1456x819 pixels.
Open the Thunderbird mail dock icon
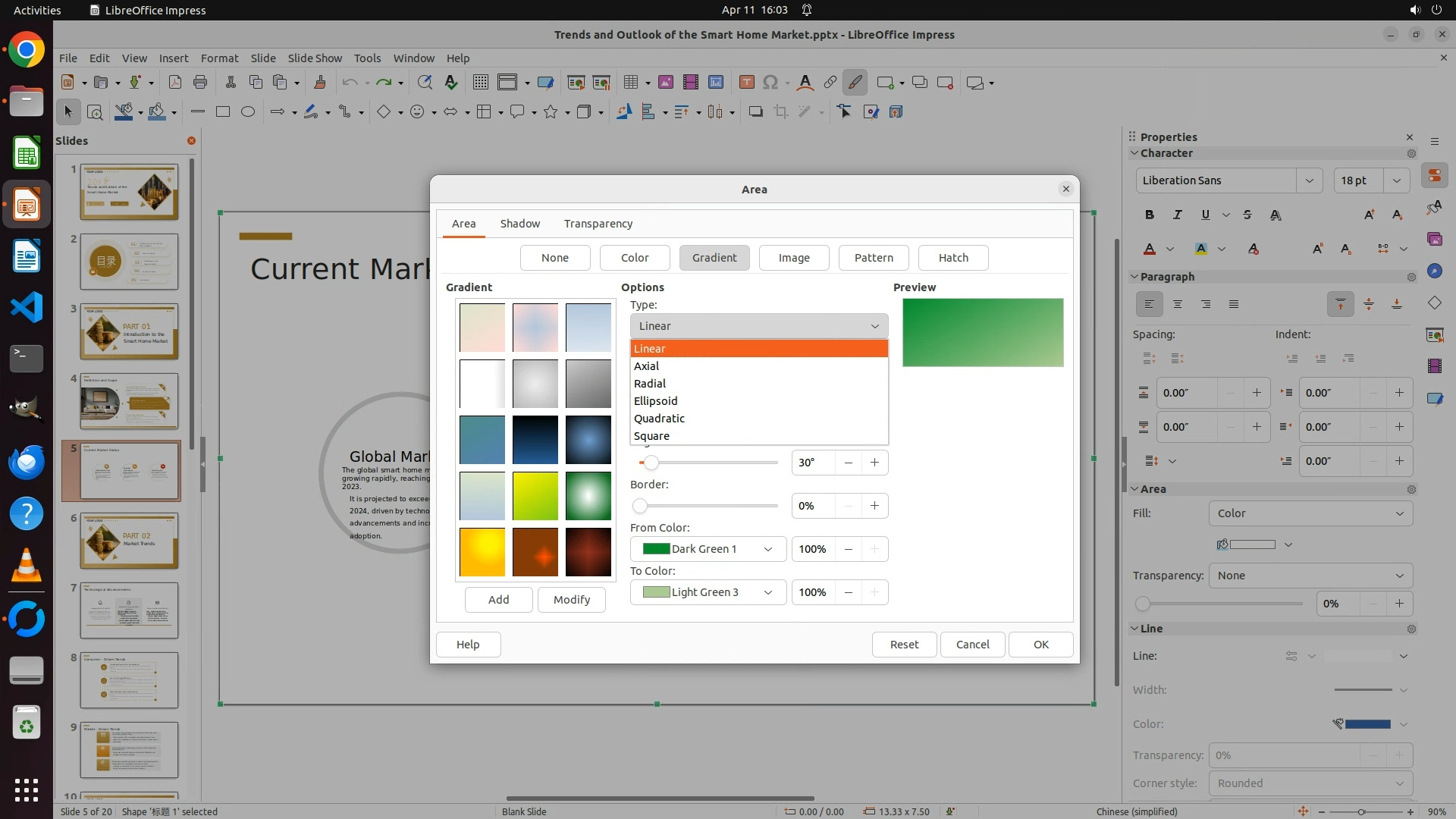pyautogui.click(x=27, y=462)
